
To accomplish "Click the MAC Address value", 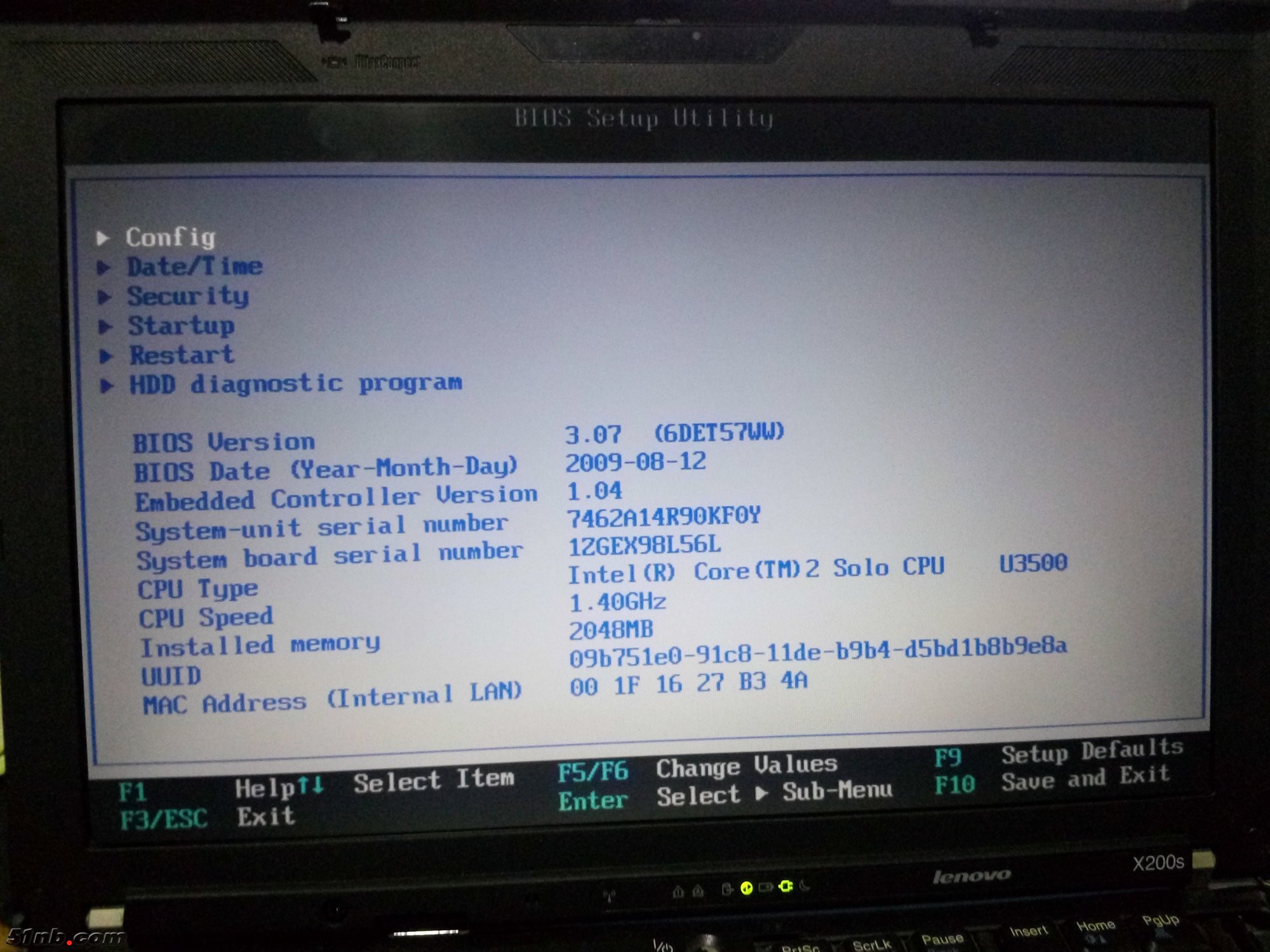I will [x=688, y=684].
